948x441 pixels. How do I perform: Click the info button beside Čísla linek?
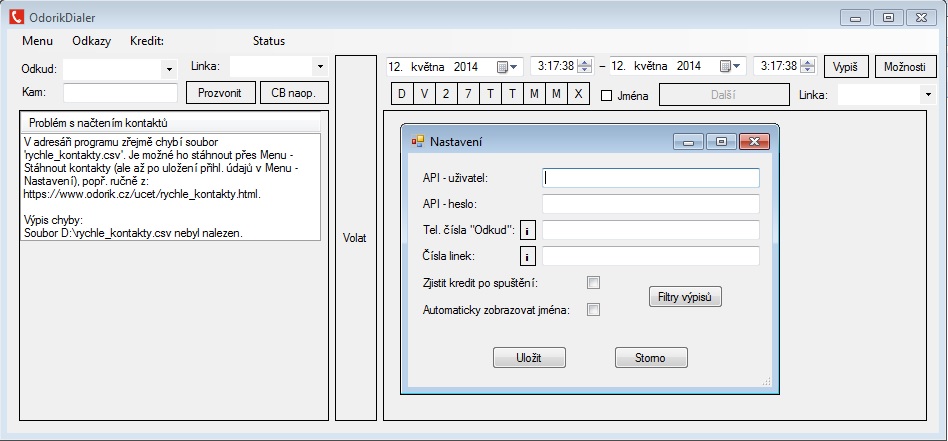tap(527, 256)
